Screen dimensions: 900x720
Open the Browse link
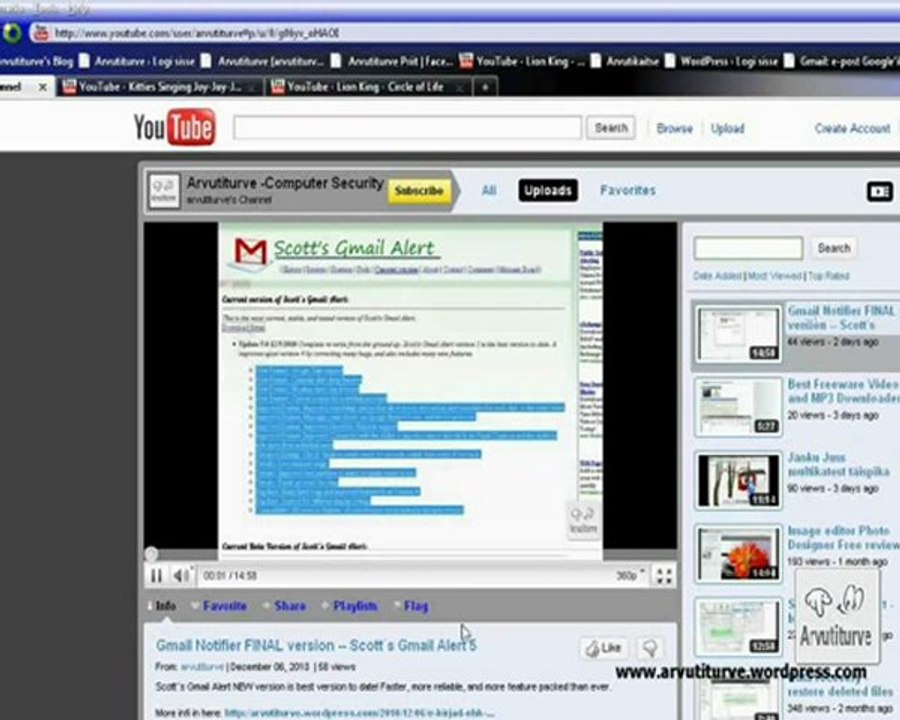click(x=674, y=129)
